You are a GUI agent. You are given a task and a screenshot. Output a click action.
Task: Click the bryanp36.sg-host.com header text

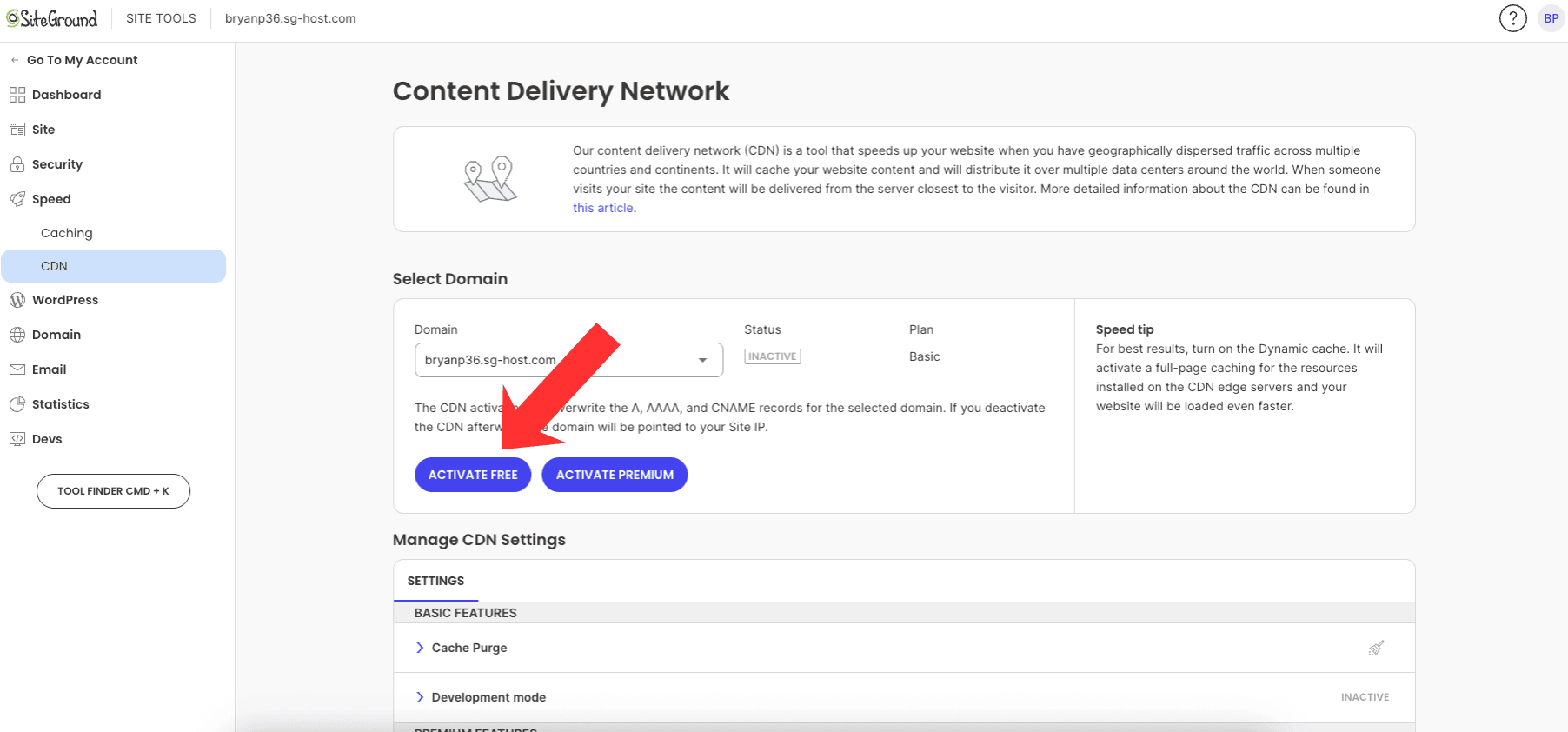coord(290,18)
